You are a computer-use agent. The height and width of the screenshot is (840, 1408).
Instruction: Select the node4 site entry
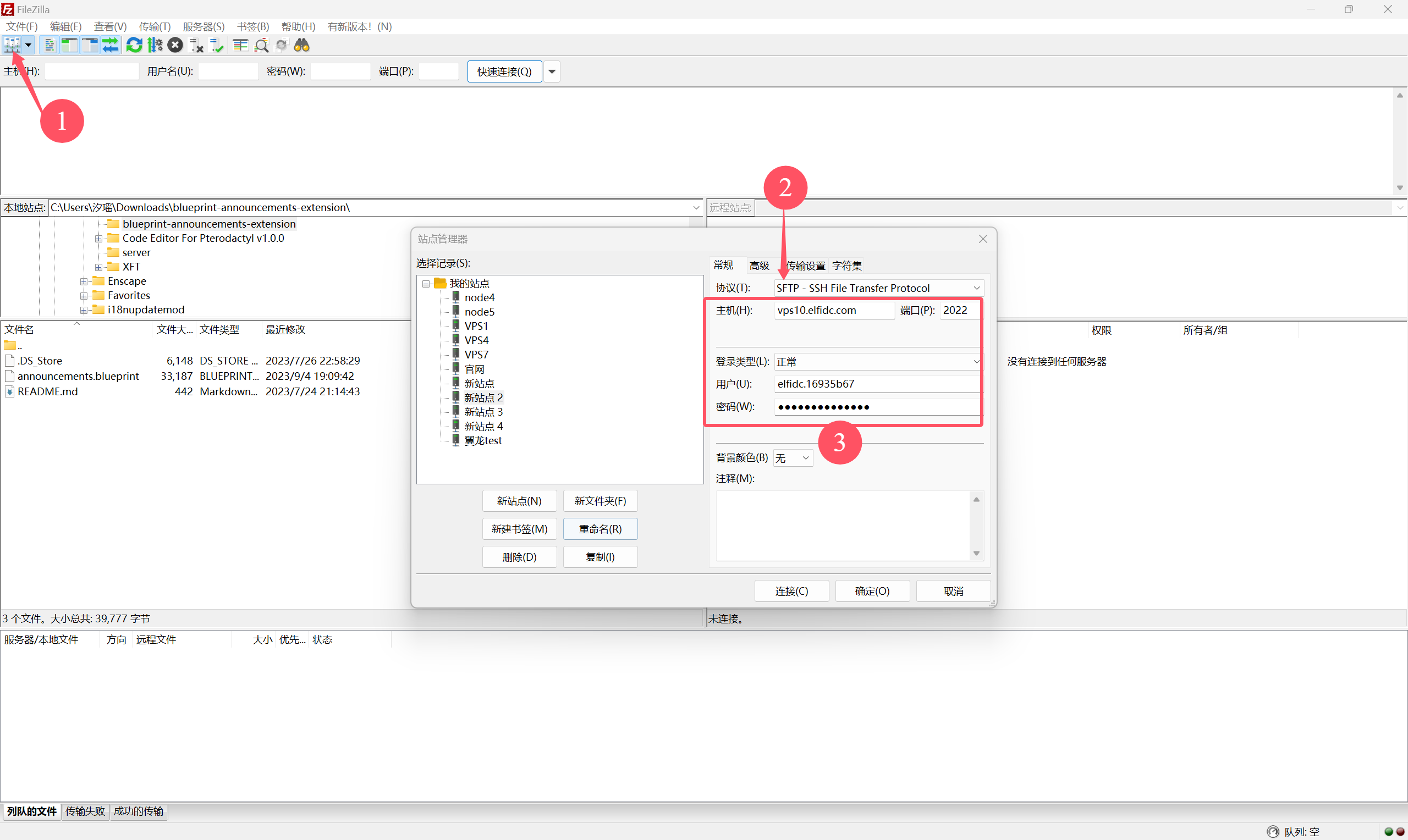479,297
